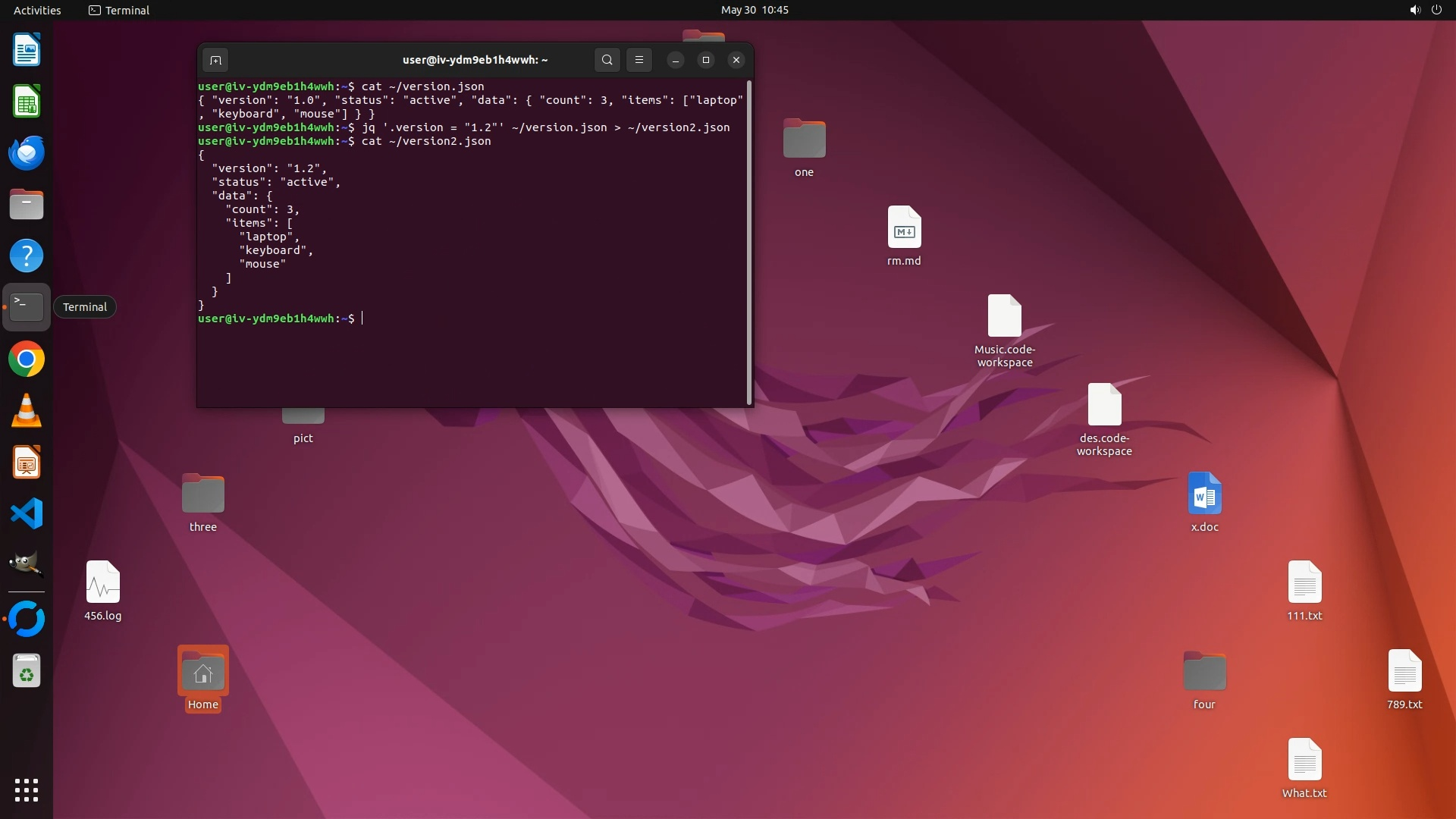Click the Activities button
1456x819 pixels.
point(37,10)
